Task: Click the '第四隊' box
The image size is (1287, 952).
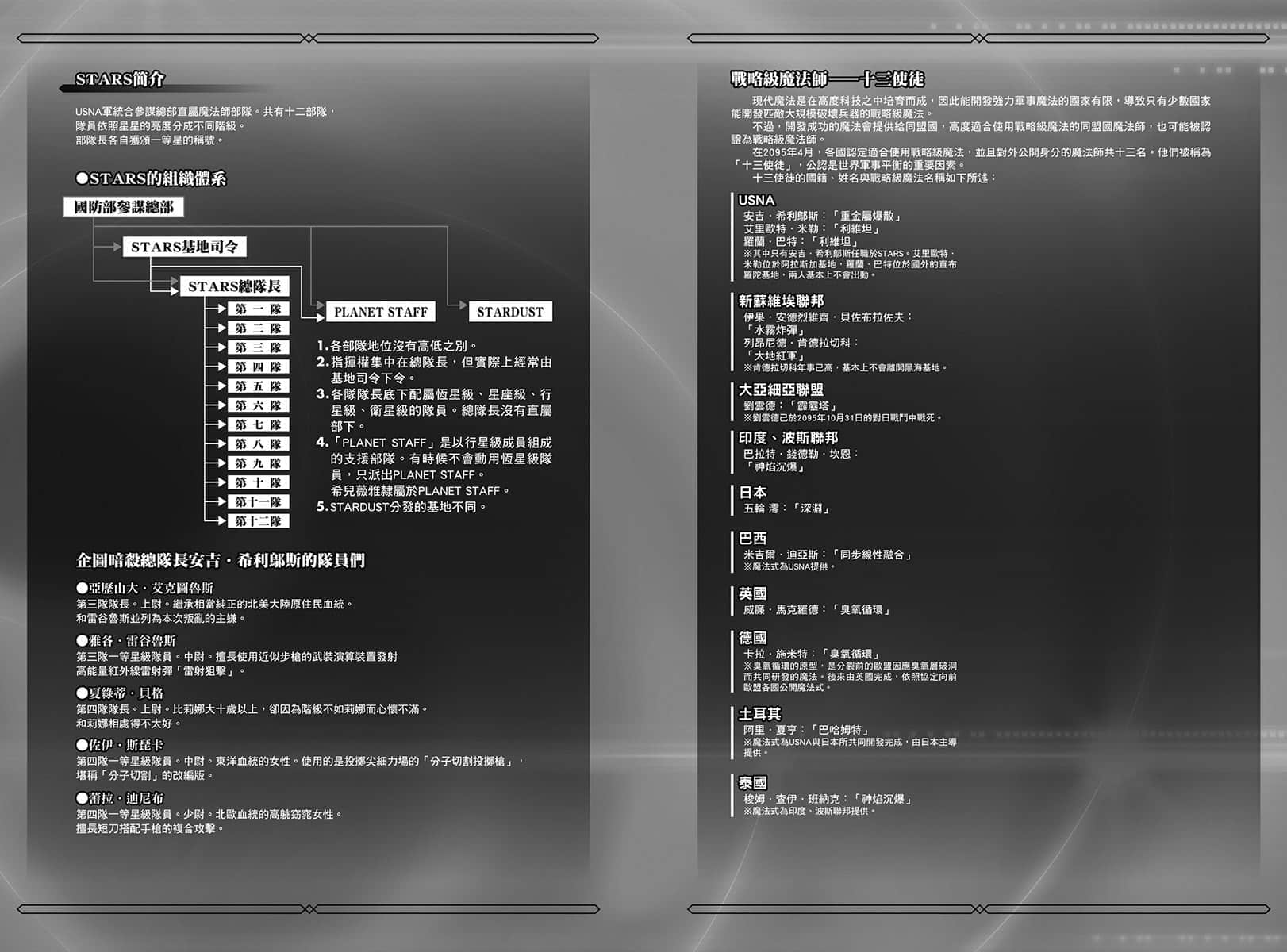Action: coord(259,367)
